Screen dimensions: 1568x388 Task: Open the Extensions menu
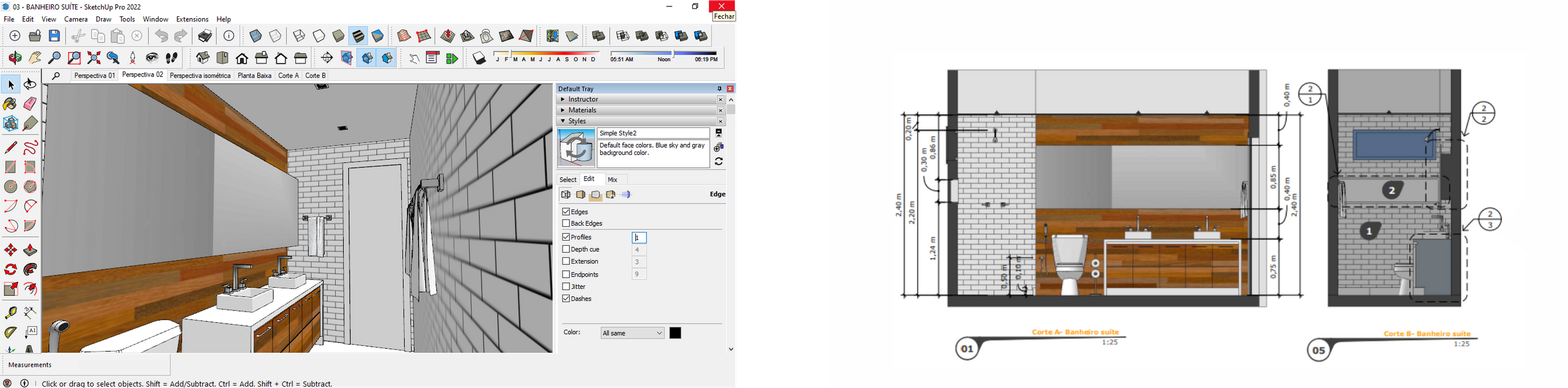(192, 19)
